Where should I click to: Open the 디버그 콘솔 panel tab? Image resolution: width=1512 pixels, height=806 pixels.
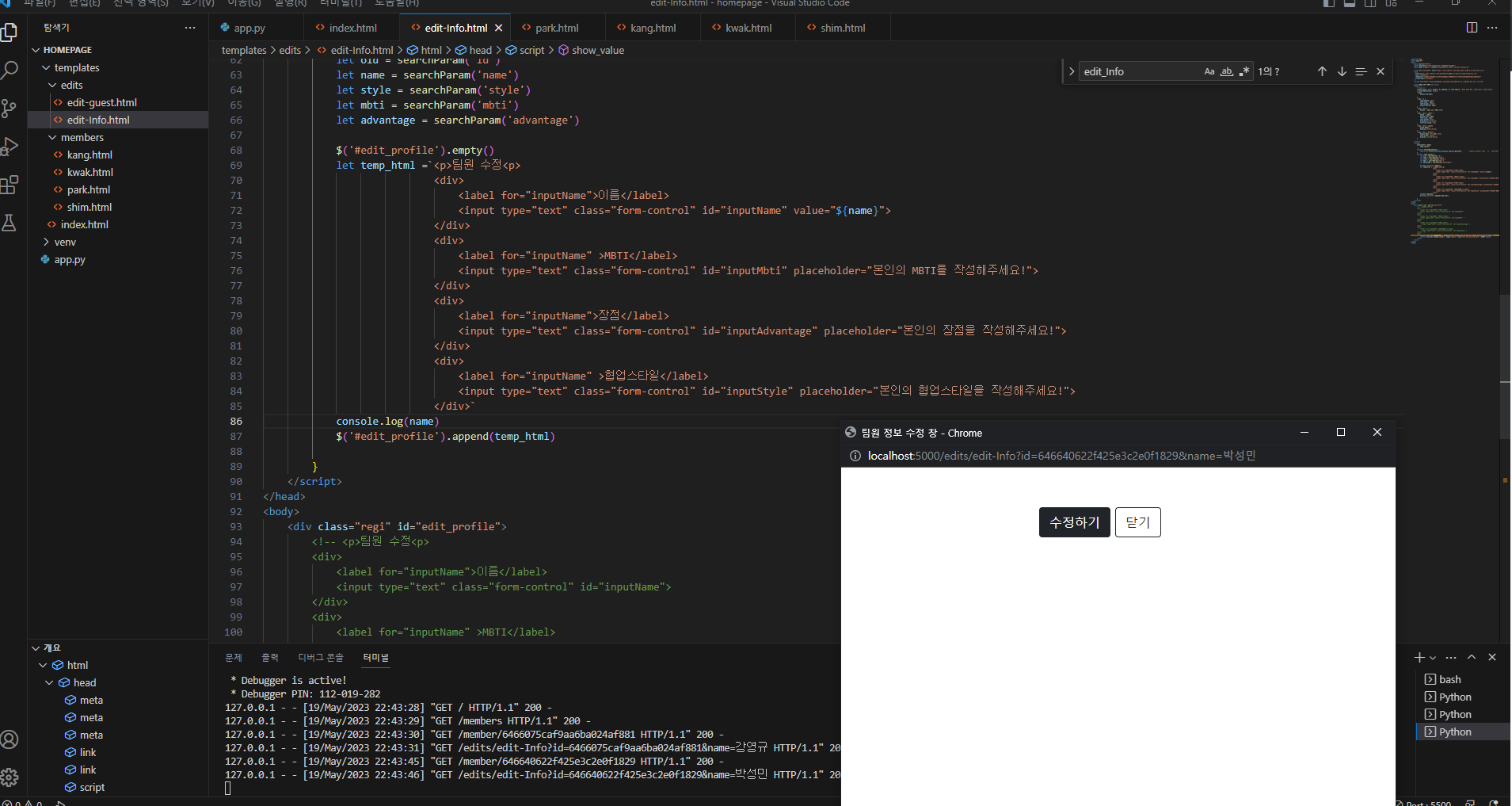[x=321, y=658]
